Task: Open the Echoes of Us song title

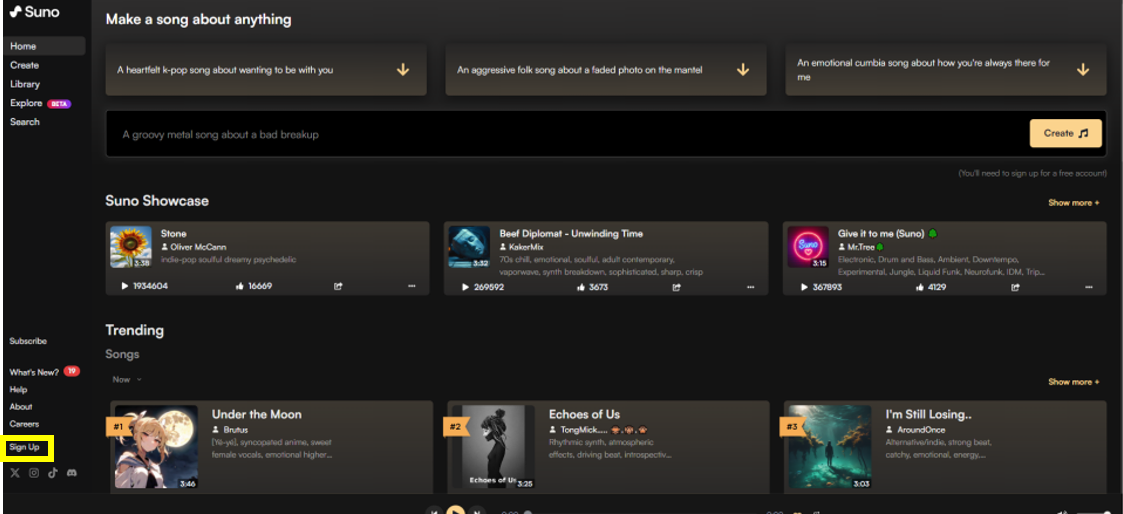Action: point(584,414)
